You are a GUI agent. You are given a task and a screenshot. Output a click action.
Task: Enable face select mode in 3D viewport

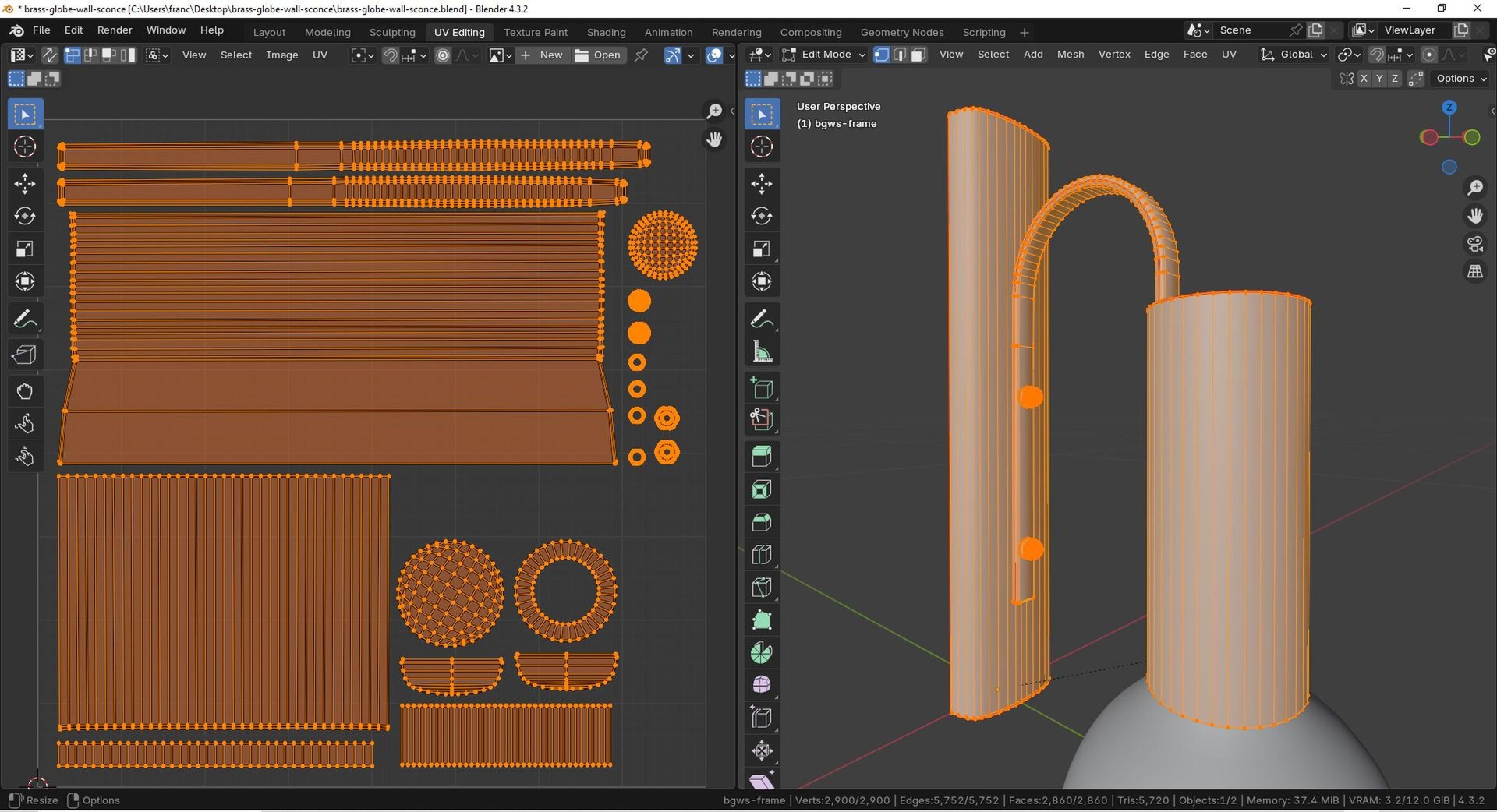(x=918, y=55)
